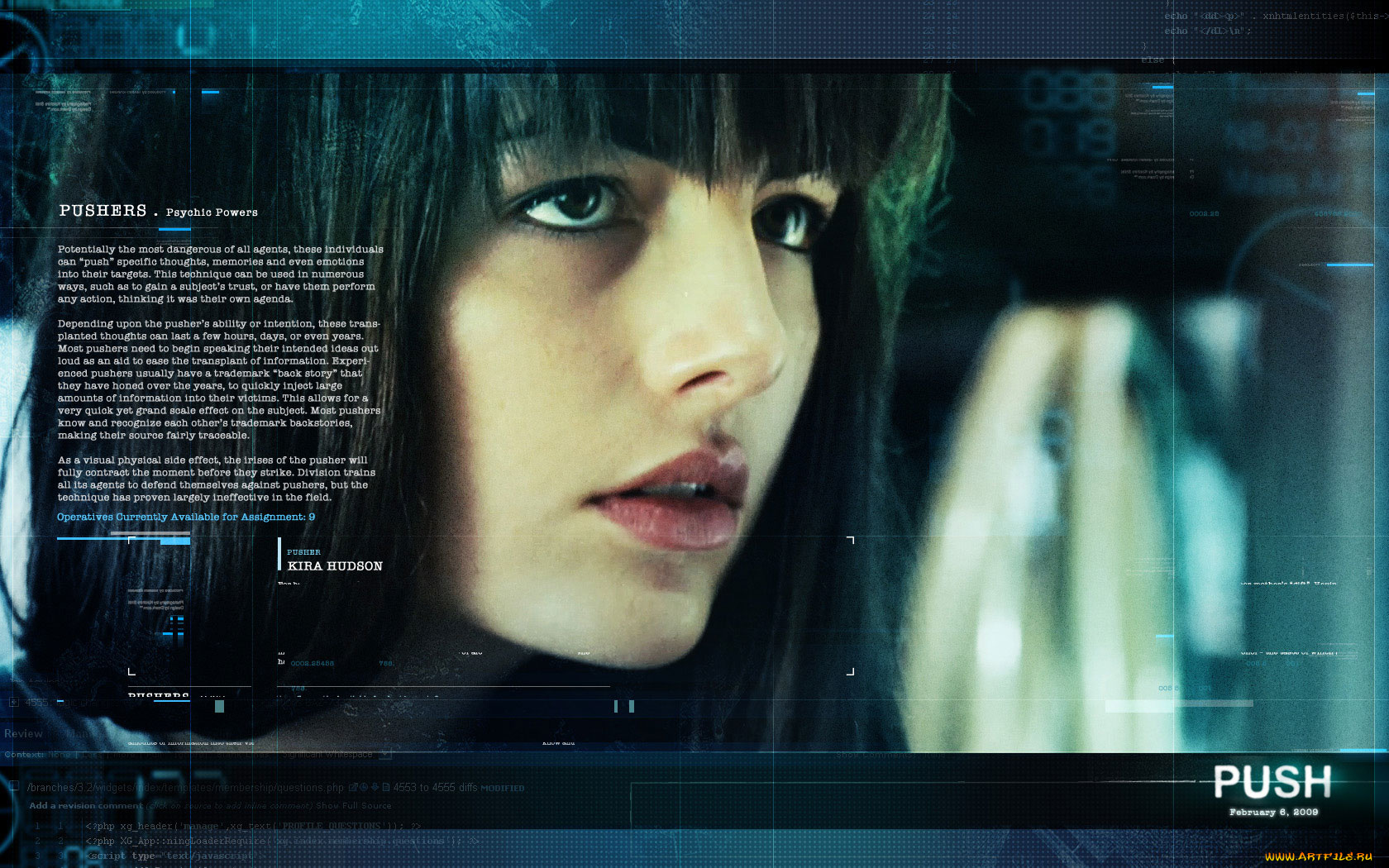The image size is (1389, 868).
Task: Click the www.artfile.ru watermark
Action: tap(1318, 856)
